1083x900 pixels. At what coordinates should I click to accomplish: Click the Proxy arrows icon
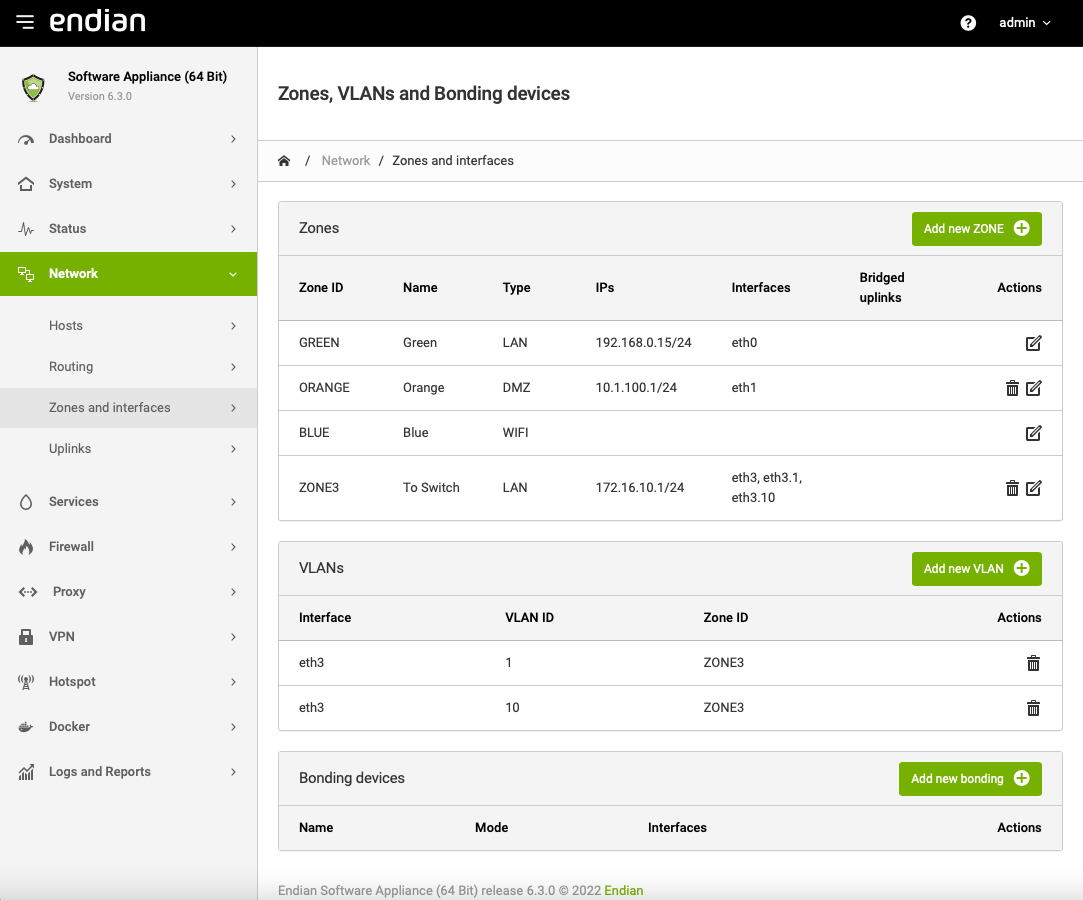tap(28, 592)
